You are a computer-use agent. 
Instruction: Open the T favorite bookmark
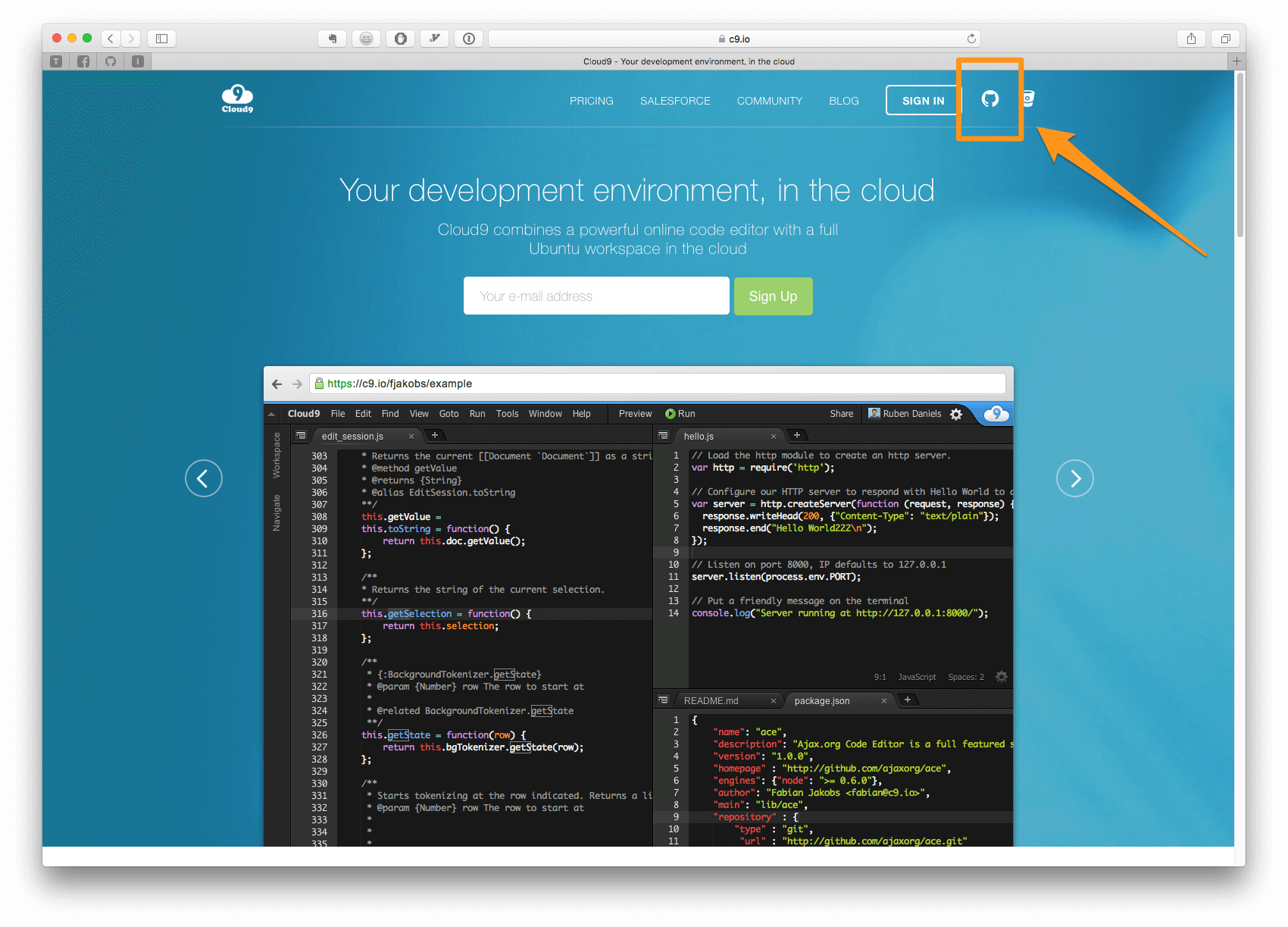click(x=56, y=61)
